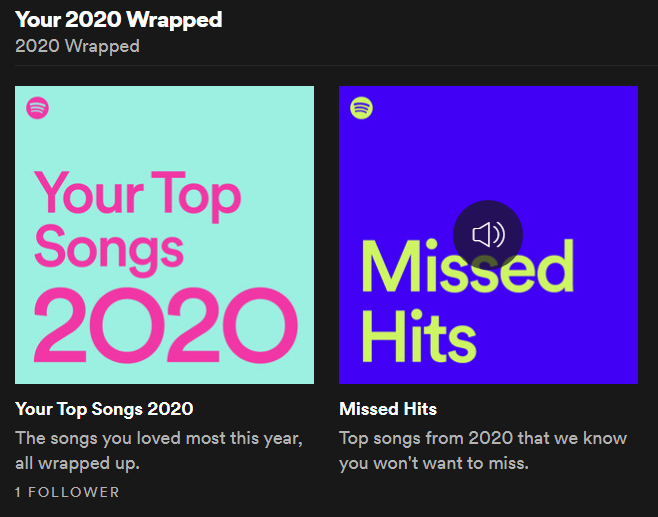Click the now-playing speaker icon on Missed Hits
This screenshot has height=517, width=658.
click(488, 235)
